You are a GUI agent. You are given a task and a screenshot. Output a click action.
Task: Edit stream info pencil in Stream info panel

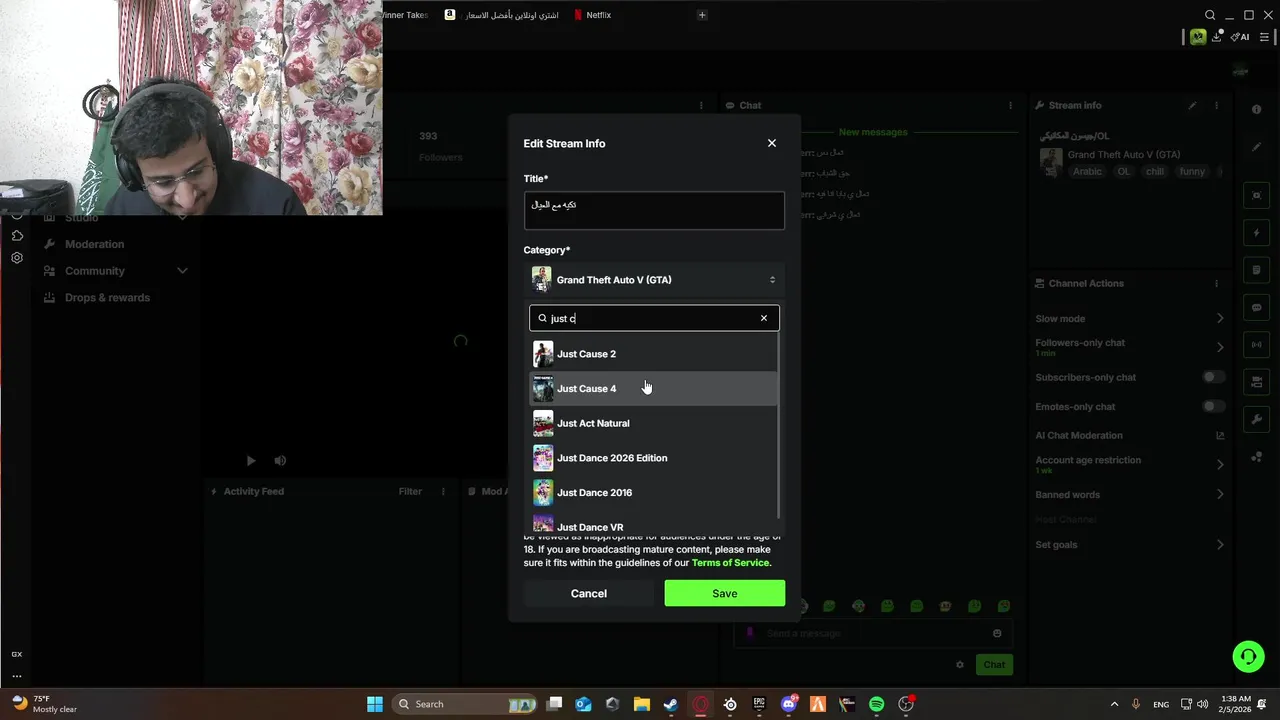click(1192, 105)
